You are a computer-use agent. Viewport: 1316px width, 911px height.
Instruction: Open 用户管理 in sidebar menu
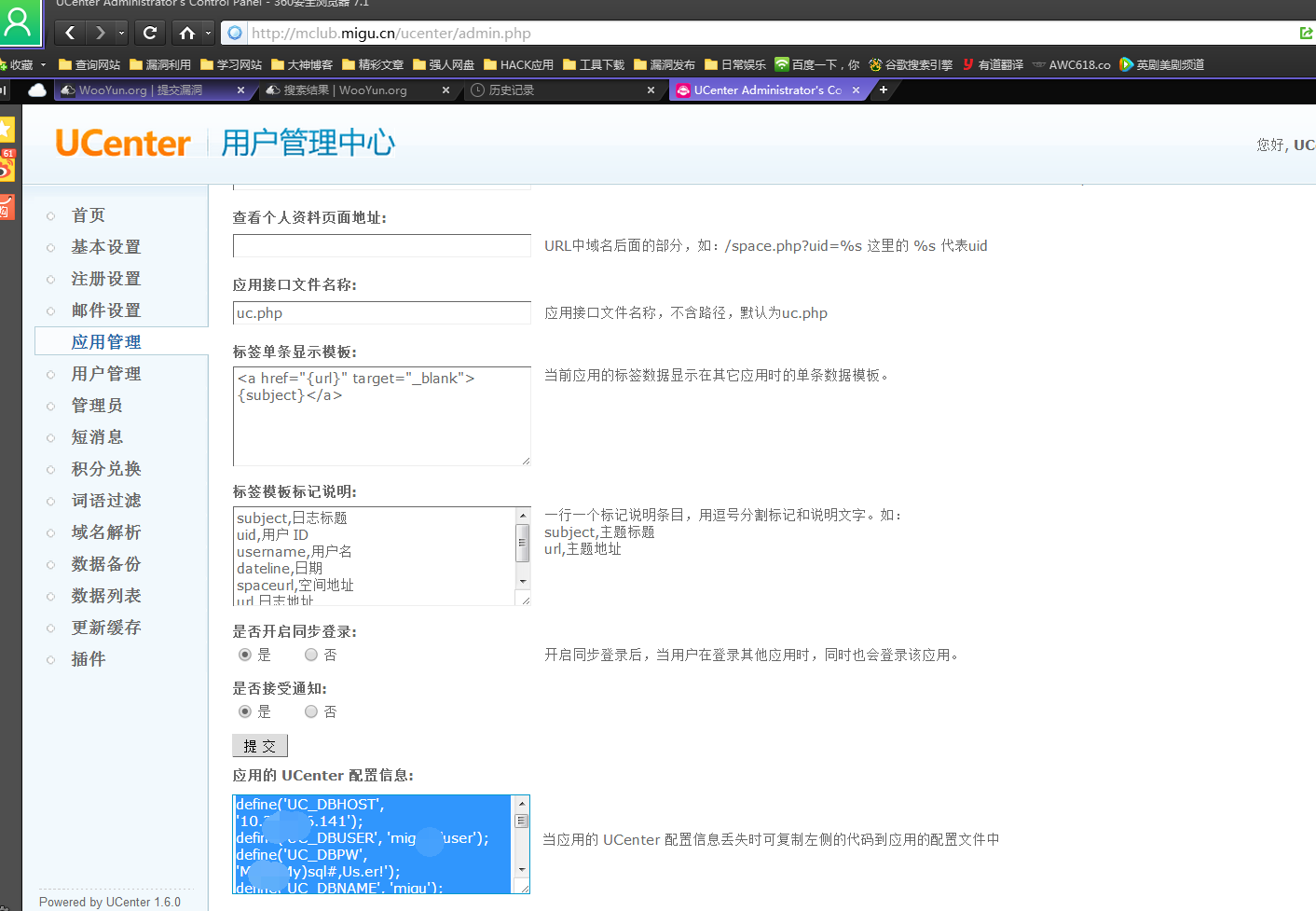(x=106, y=374)
